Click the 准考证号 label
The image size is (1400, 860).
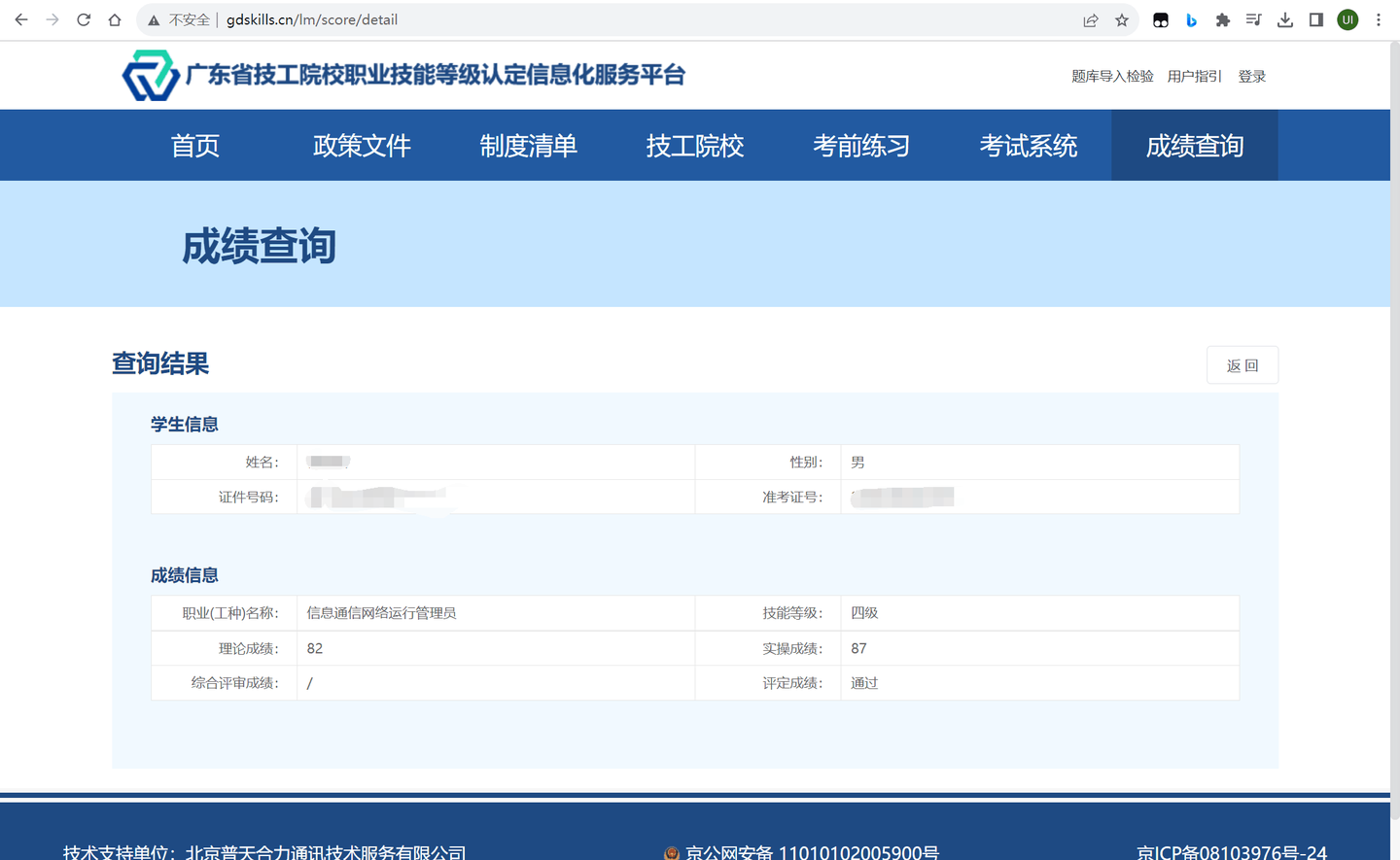[x=792, y=498]
